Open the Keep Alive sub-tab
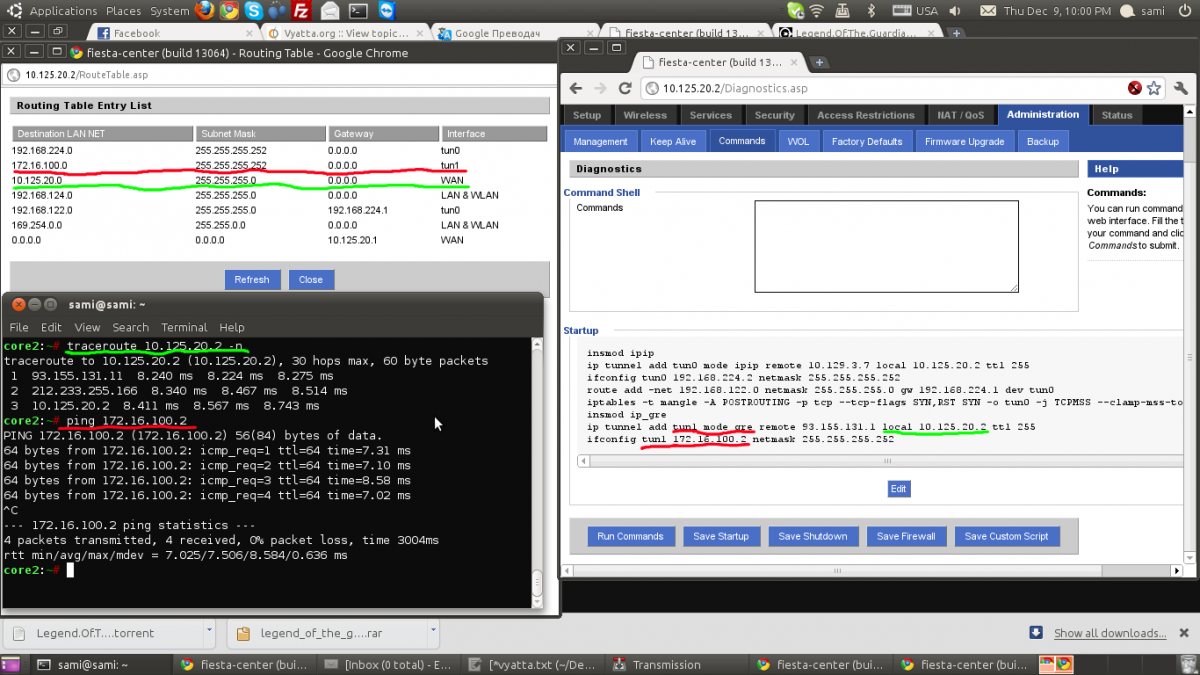This screenshot has width=1200, height=675. coord(673,142)
